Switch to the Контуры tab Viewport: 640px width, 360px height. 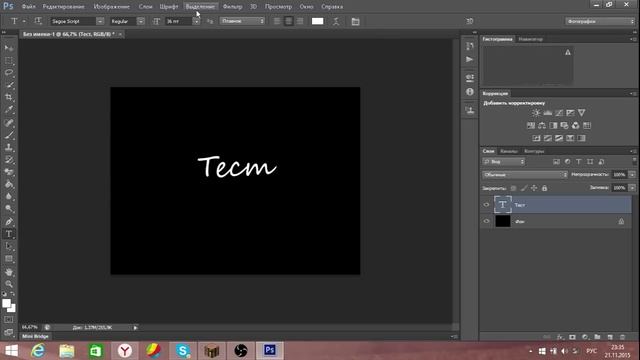pos(534,151)
